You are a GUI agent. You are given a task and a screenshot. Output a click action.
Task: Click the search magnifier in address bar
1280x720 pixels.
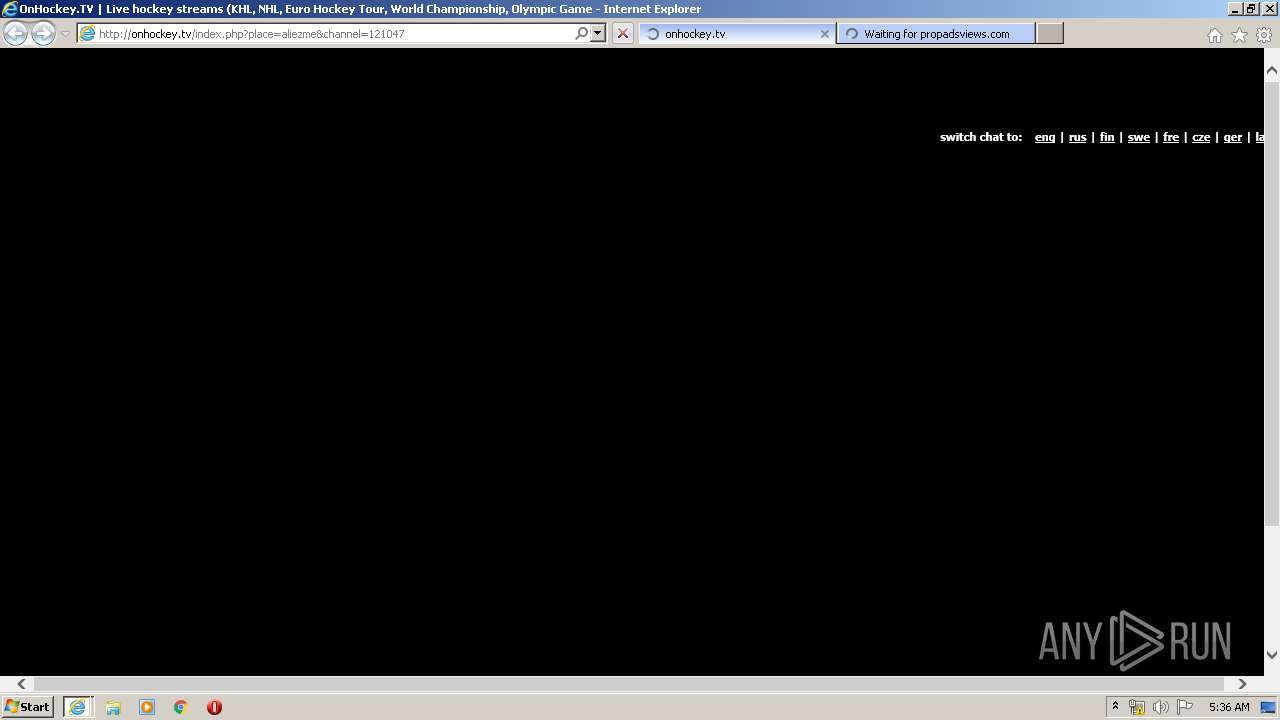tap(581, 33)
